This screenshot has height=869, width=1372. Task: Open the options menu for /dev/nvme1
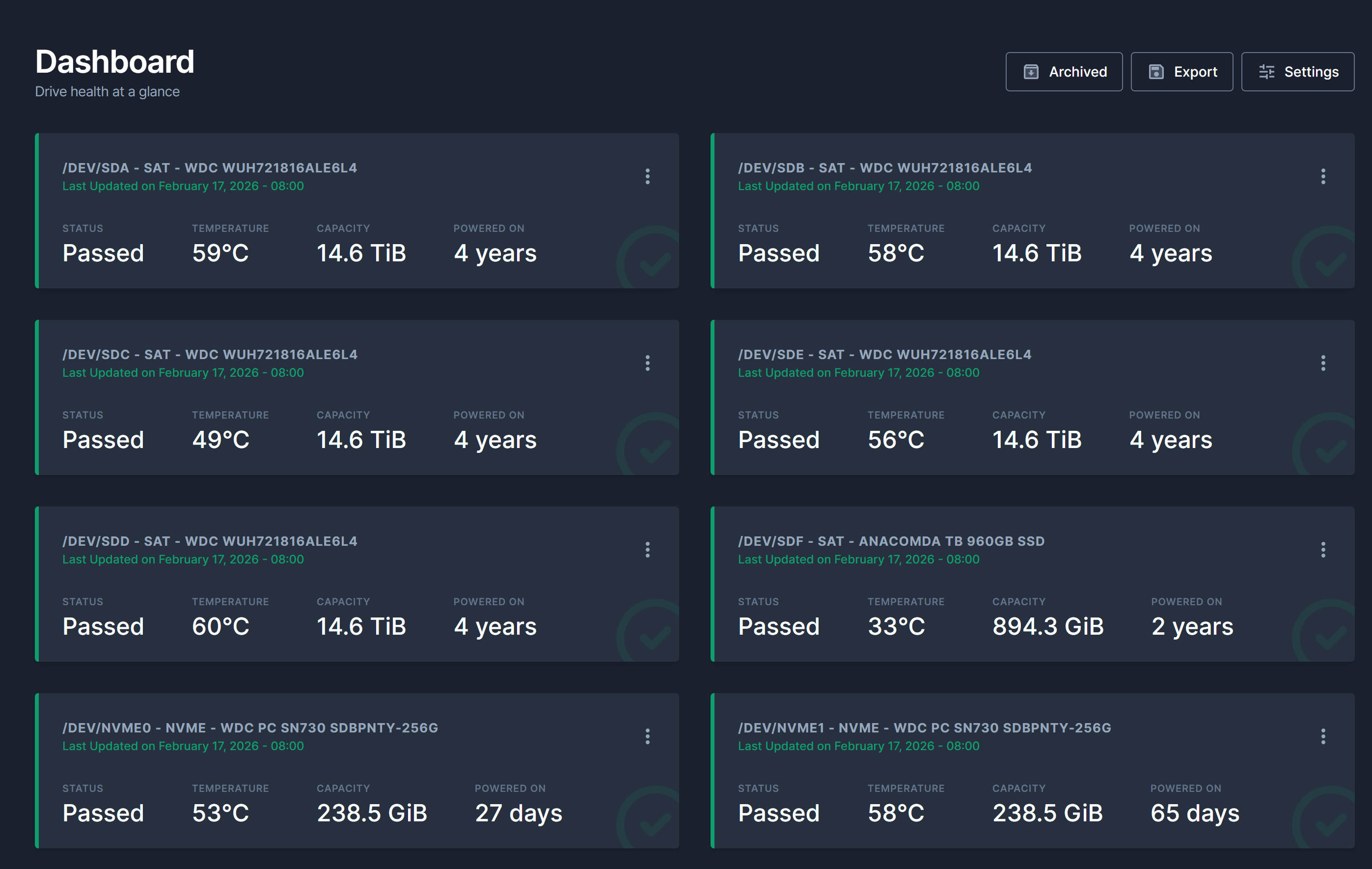tap(1322, 736)
